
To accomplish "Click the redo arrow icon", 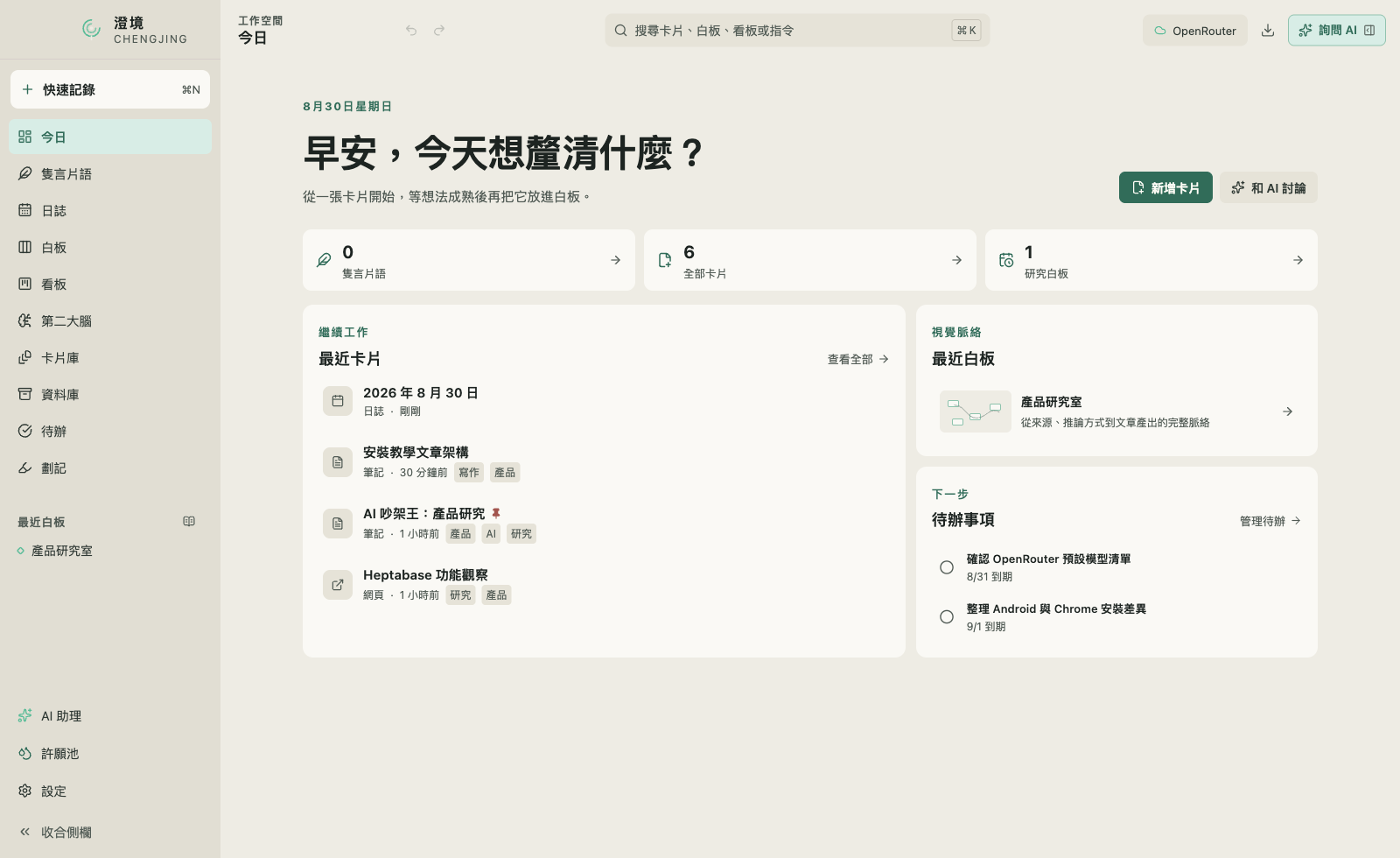I will 439,31.
